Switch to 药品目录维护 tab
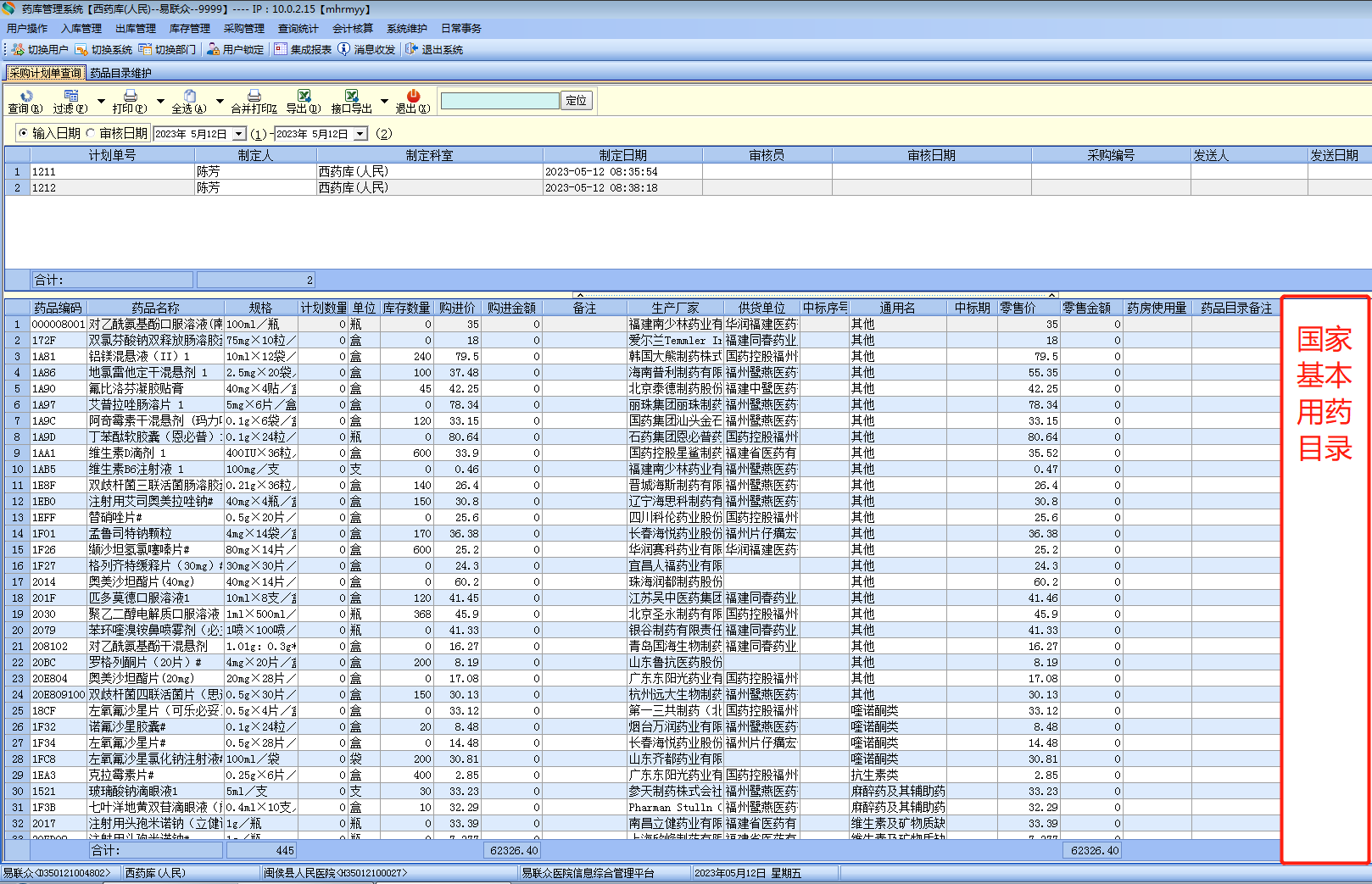 120,73
